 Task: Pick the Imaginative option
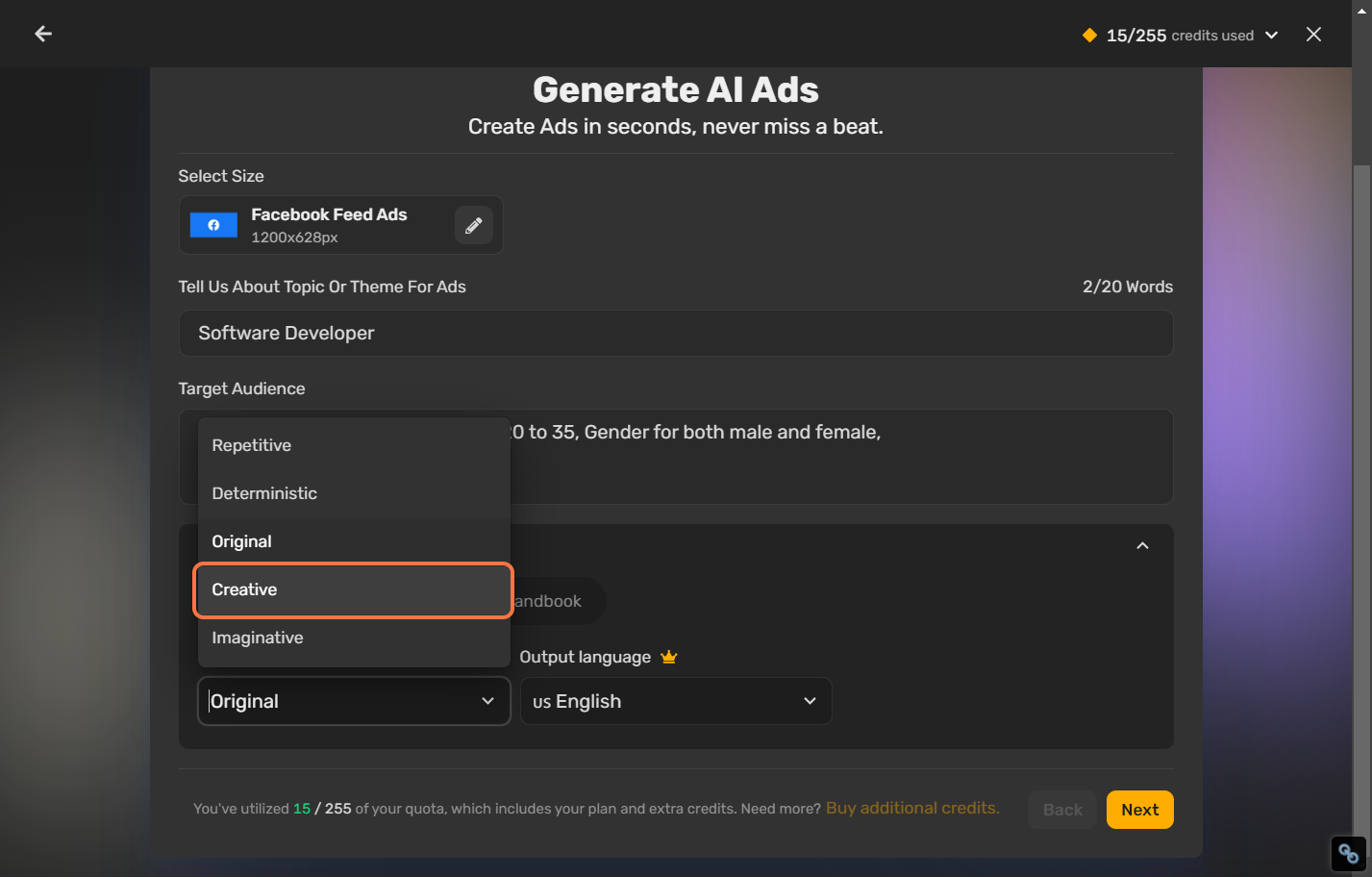click(354, 638)
